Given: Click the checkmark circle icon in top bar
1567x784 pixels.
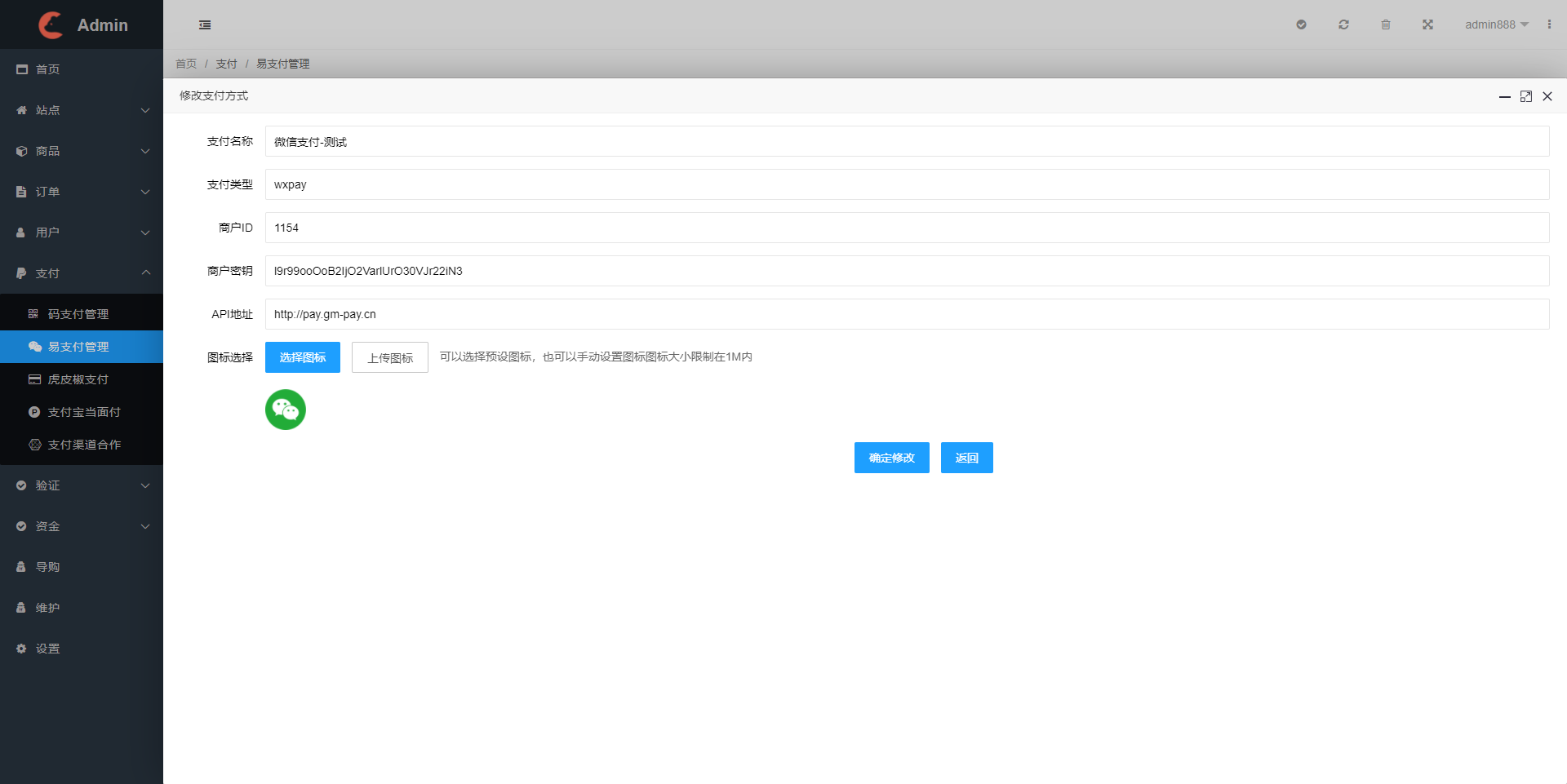Looking at the screenshot, I should [x=1301, y=24].
